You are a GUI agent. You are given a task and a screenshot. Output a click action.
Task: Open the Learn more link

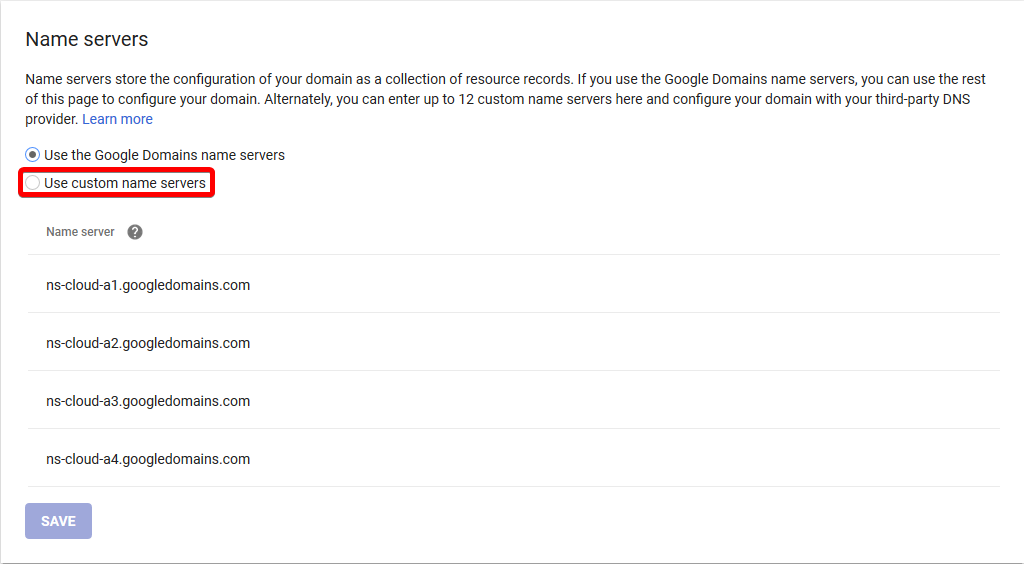point(118,119)
